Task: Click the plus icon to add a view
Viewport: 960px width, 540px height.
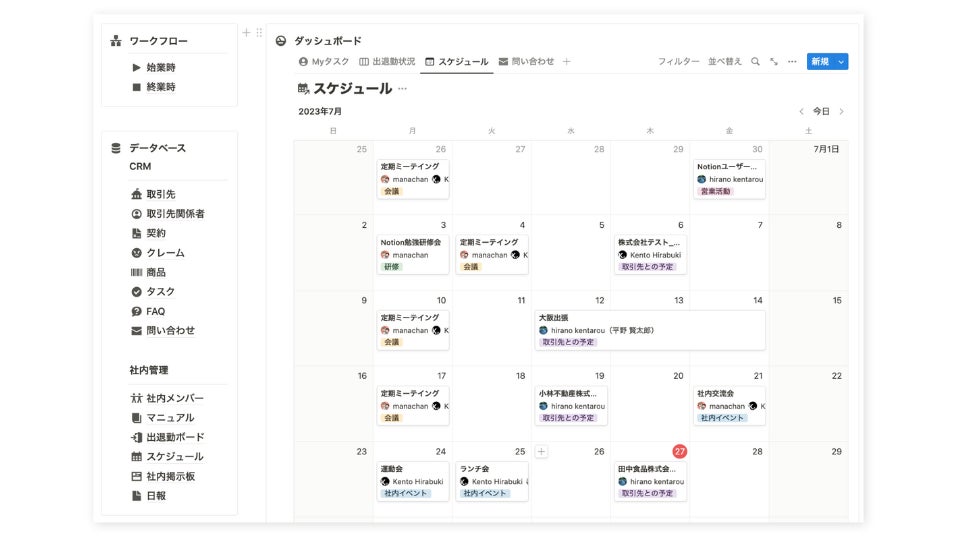Action: tap(566, 62)
